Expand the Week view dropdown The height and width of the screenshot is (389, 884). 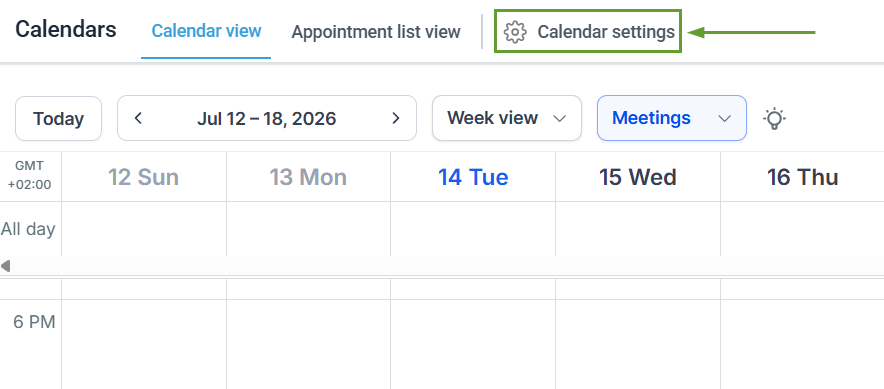(507, 118)
